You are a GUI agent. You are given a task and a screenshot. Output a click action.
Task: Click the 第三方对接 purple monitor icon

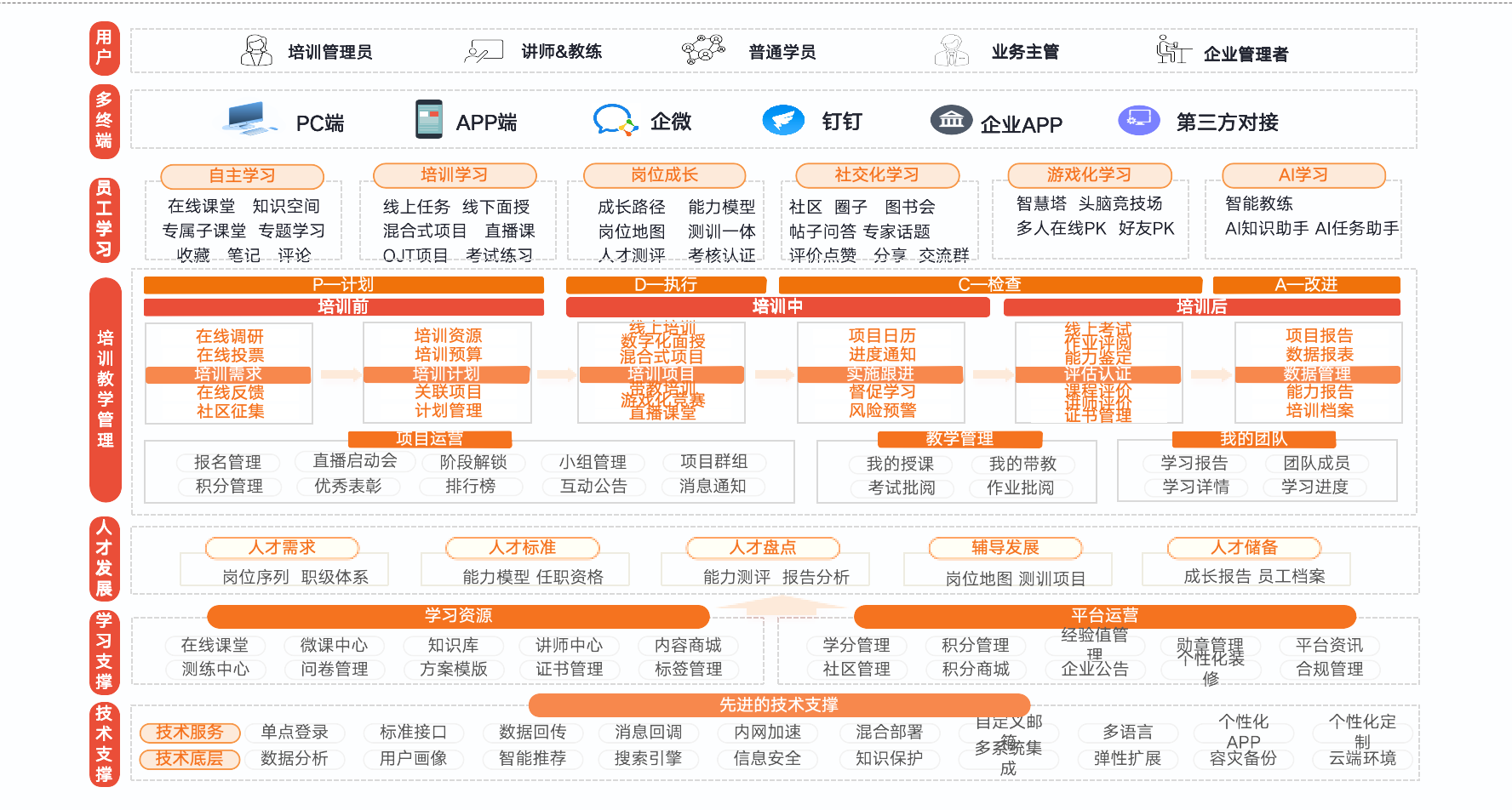tap(1138, 121)
